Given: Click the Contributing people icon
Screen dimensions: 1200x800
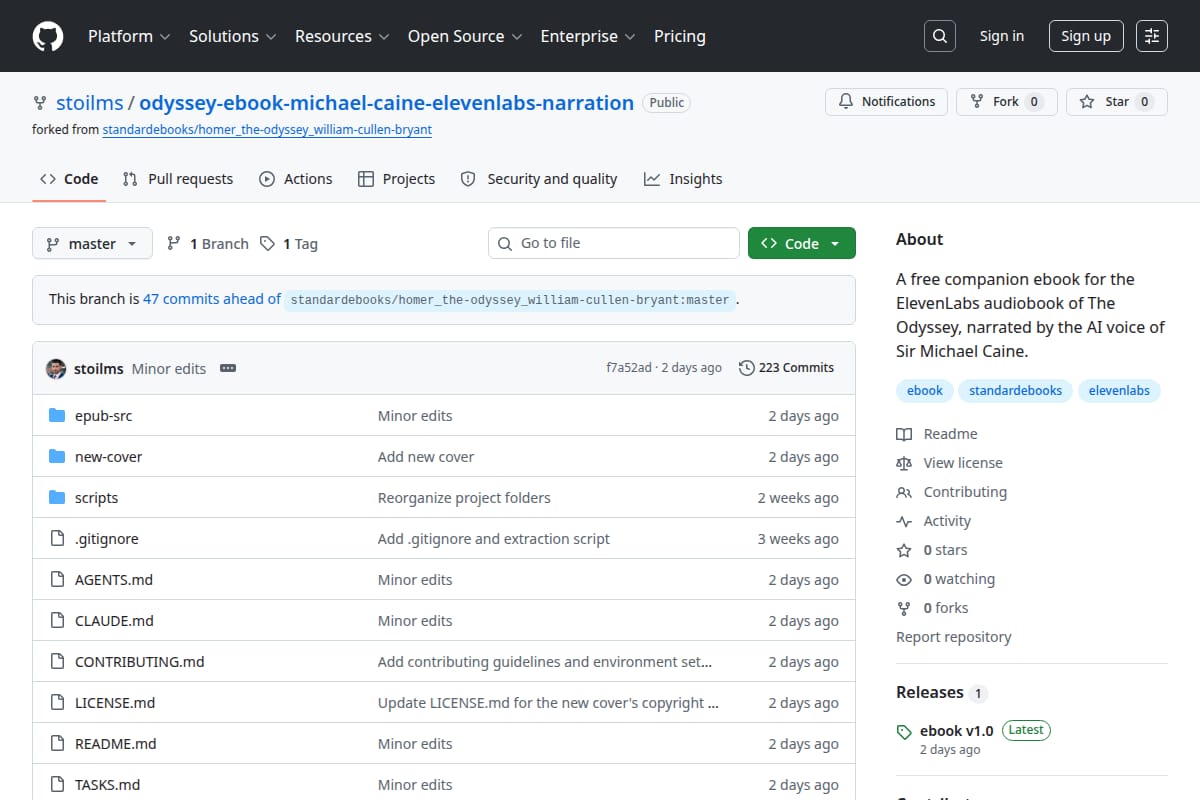Looking at the screenshot, I should (904, 492).
